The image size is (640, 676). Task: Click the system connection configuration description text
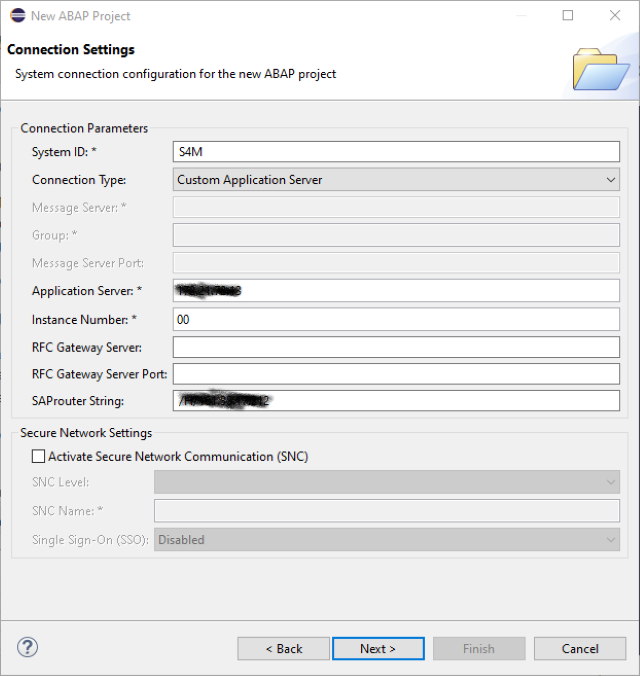(x=176, y=74)
